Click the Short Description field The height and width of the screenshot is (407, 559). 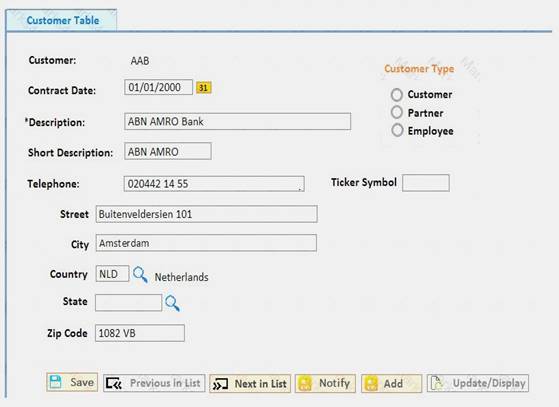168,151
